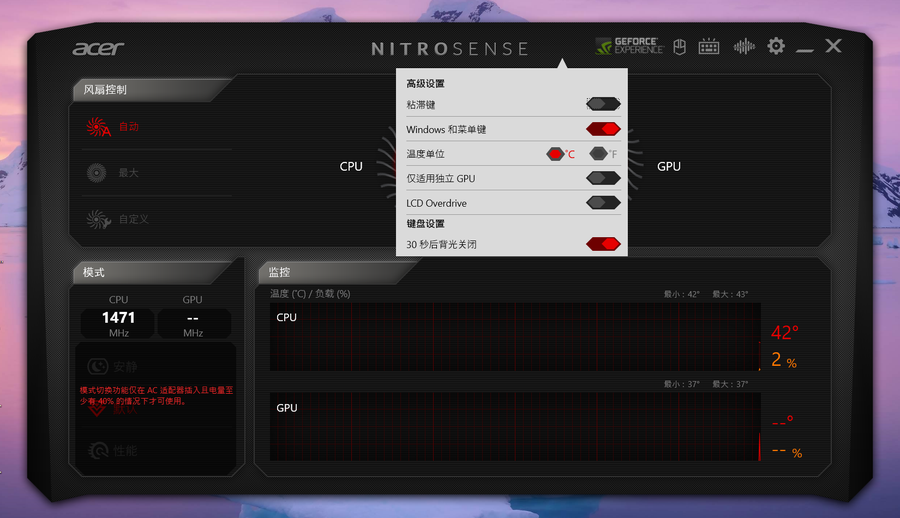Enable 仅适用独立 GPU switch
Viewport: 900px width, 518px height.
click(603, 178)
